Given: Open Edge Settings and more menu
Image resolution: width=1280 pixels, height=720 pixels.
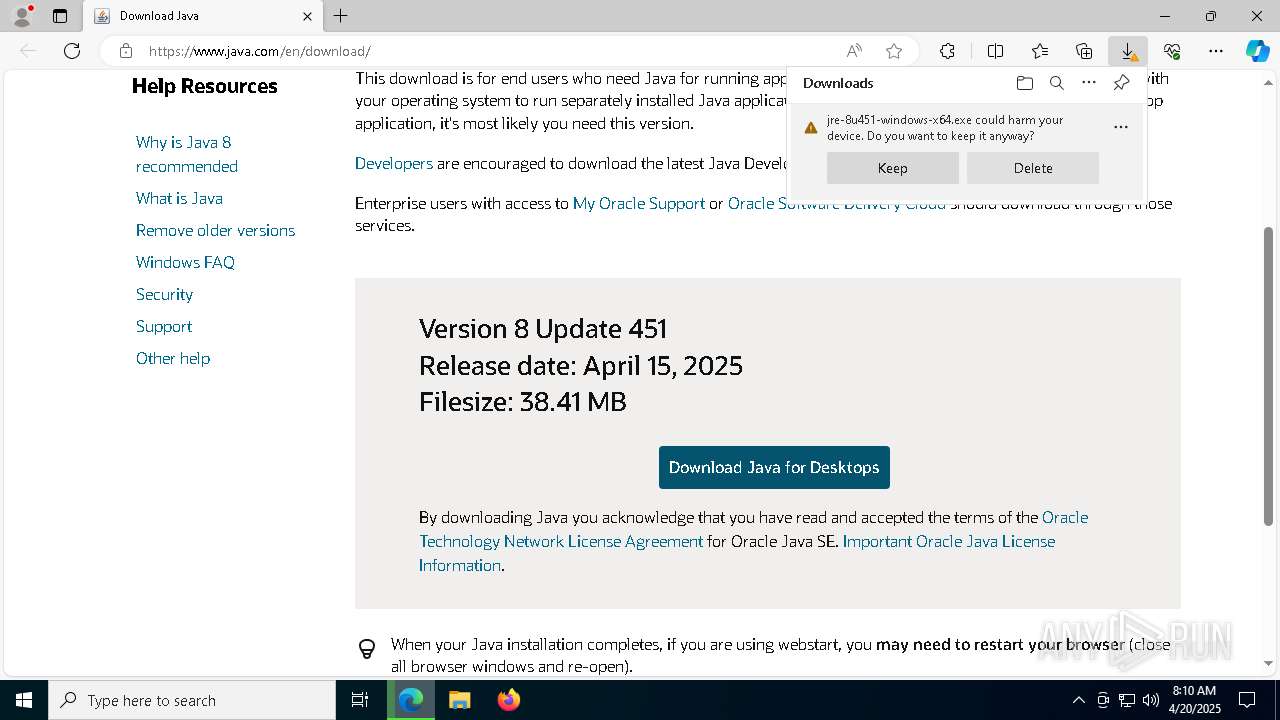Looking at the screenshot, I should tap(1216, 51).
